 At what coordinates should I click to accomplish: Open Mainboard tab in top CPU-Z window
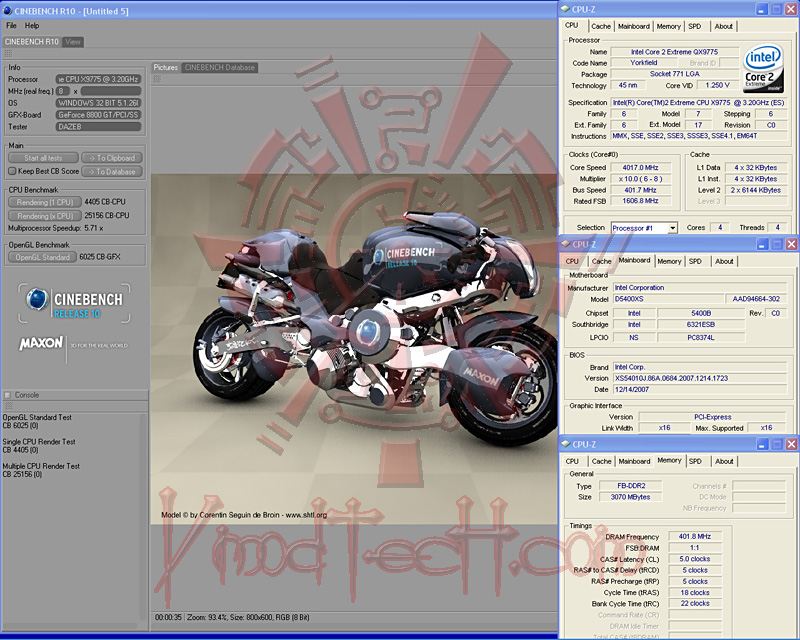click(x=634, y=27)
